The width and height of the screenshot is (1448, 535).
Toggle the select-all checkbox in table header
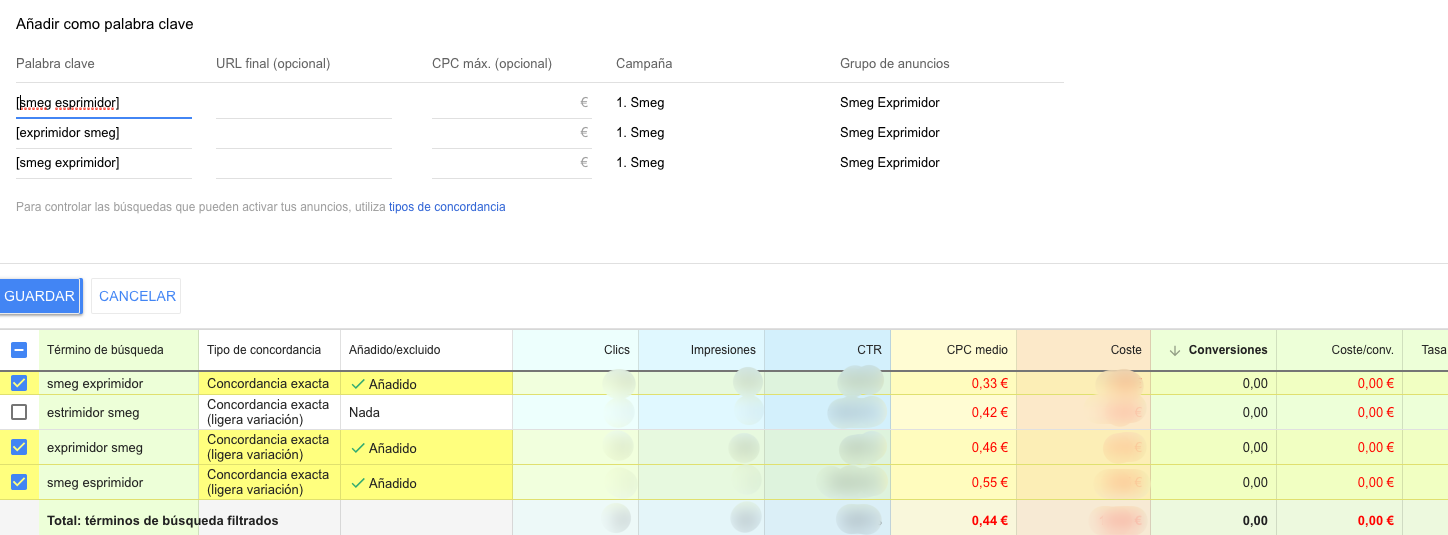point(19,350)
